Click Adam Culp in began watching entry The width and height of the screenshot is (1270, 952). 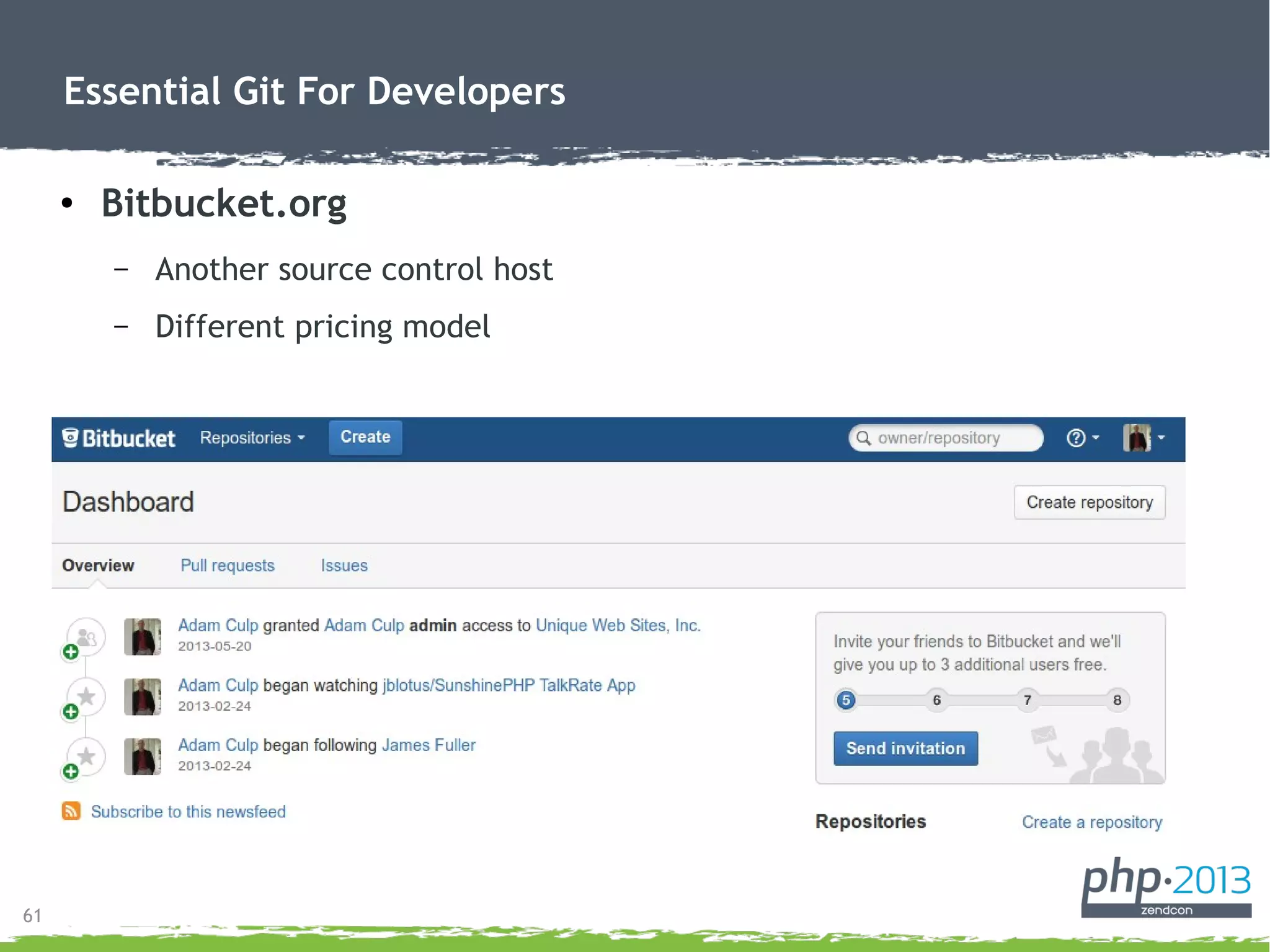click(218, 685)
